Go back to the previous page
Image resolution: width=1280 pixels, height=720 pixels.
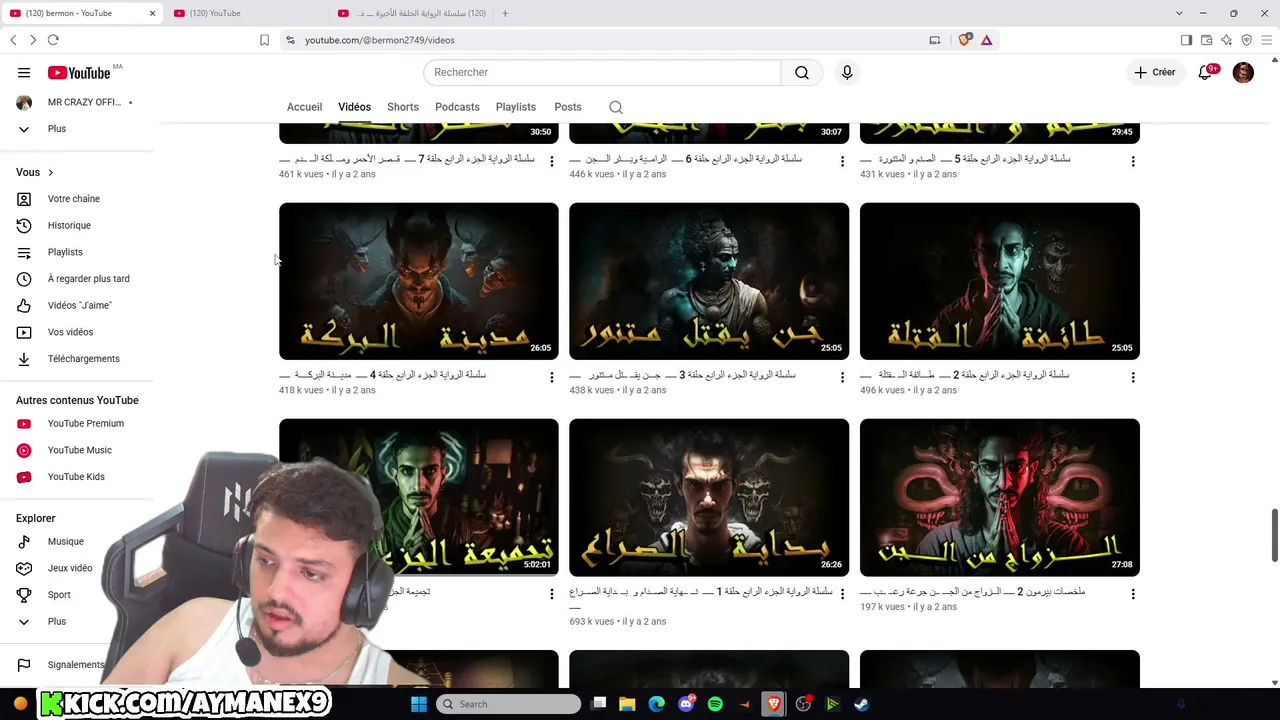[13, 40]
